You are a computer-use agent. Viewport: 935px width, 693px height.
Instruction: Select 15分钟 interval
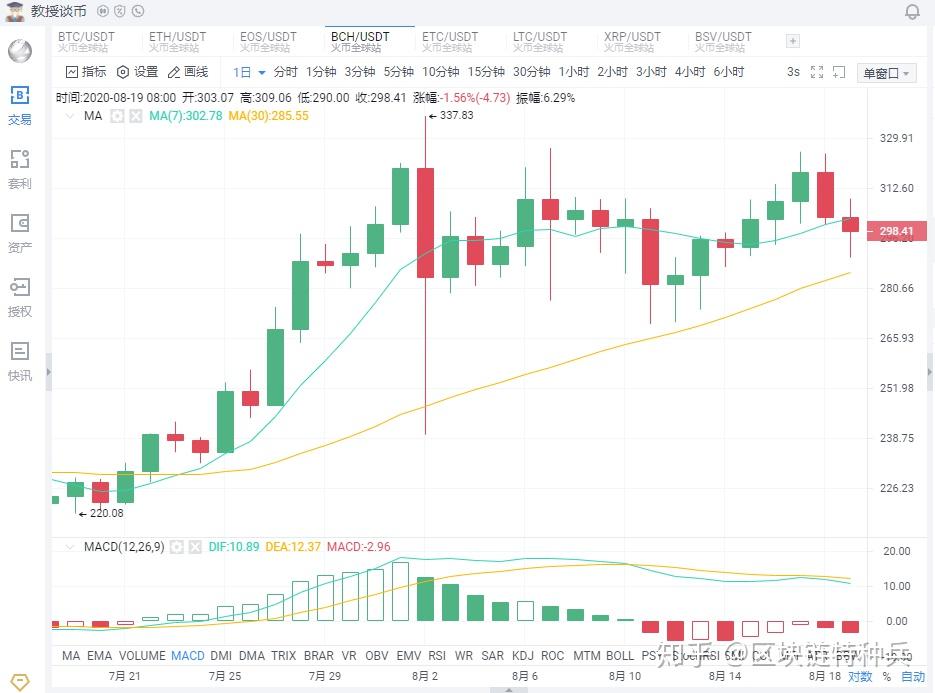tap(486, 72)
